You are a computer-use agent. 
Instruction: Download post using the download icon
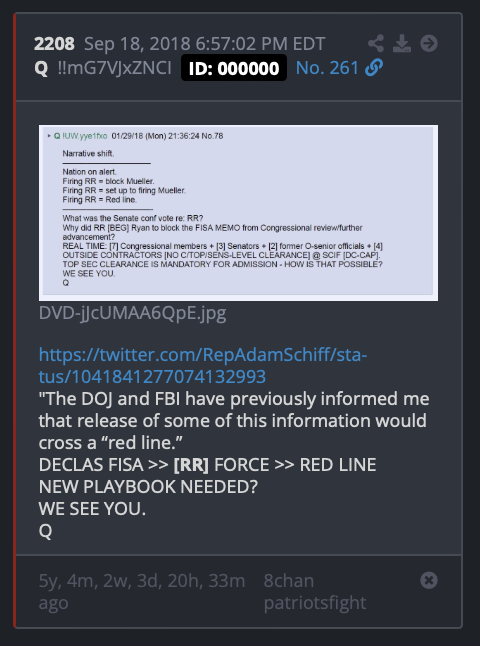coord(402,43)
